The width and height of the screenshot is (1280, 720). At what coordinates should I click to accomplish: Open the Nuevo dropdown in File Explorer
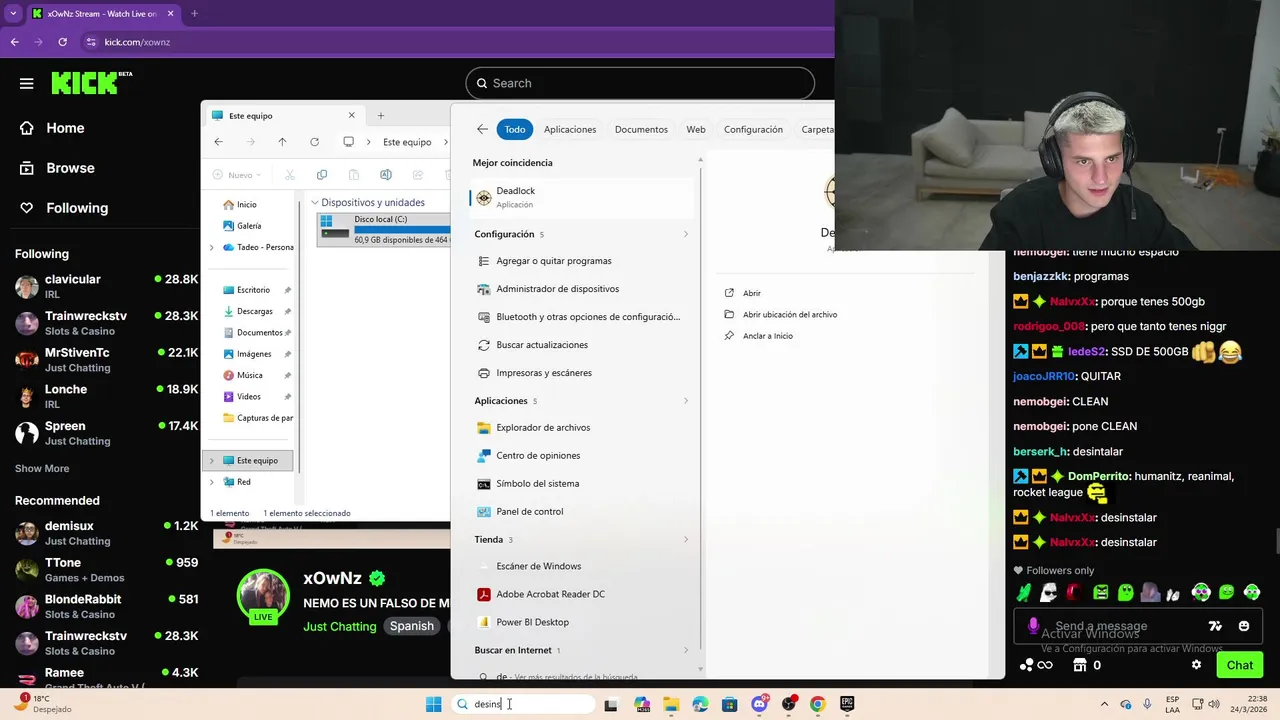click(237, 175)
